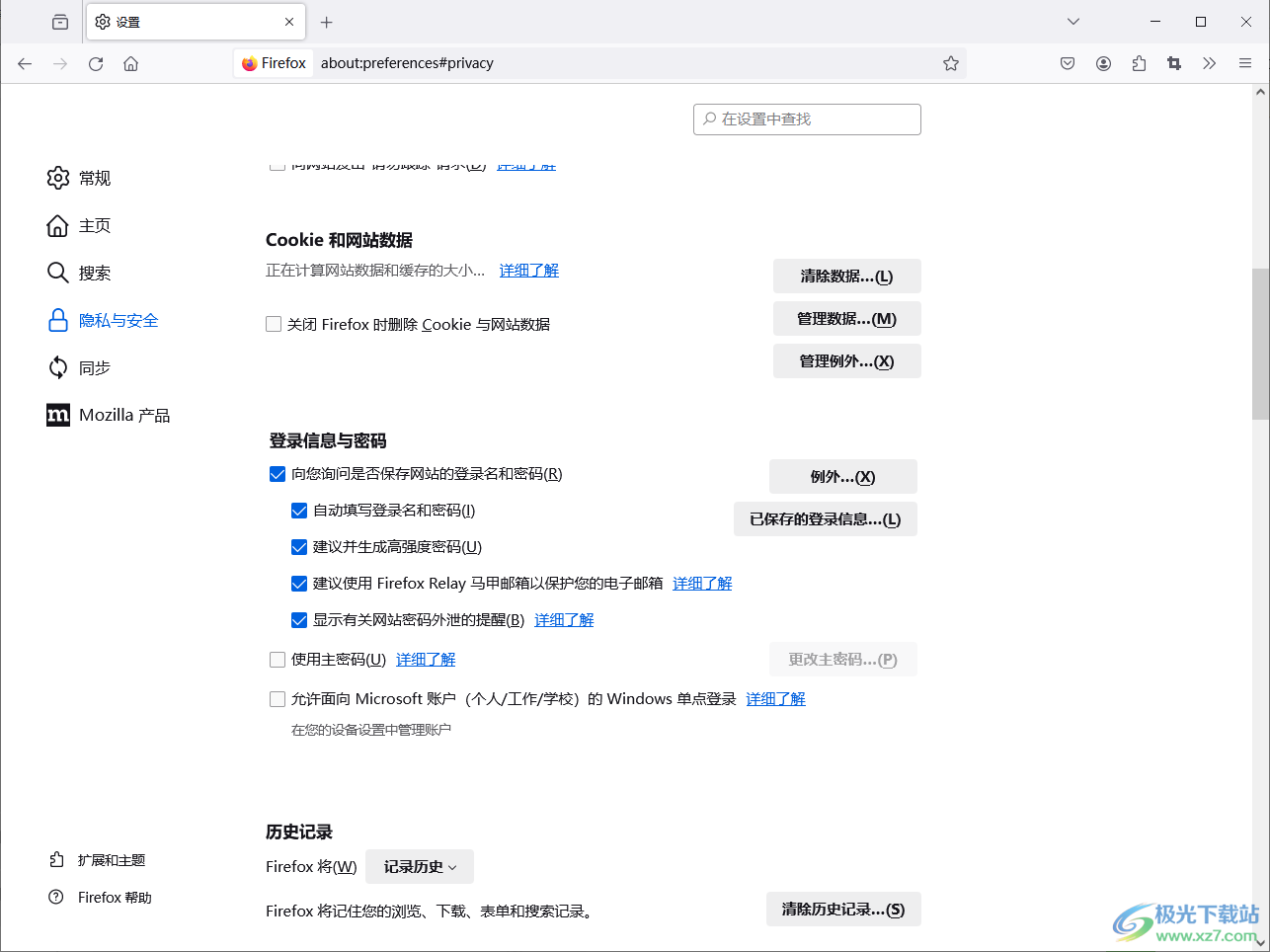Click the 同步 sync arrows icon
The width and height of the screenshot is (1270, 952).
(x=58, y=367)
